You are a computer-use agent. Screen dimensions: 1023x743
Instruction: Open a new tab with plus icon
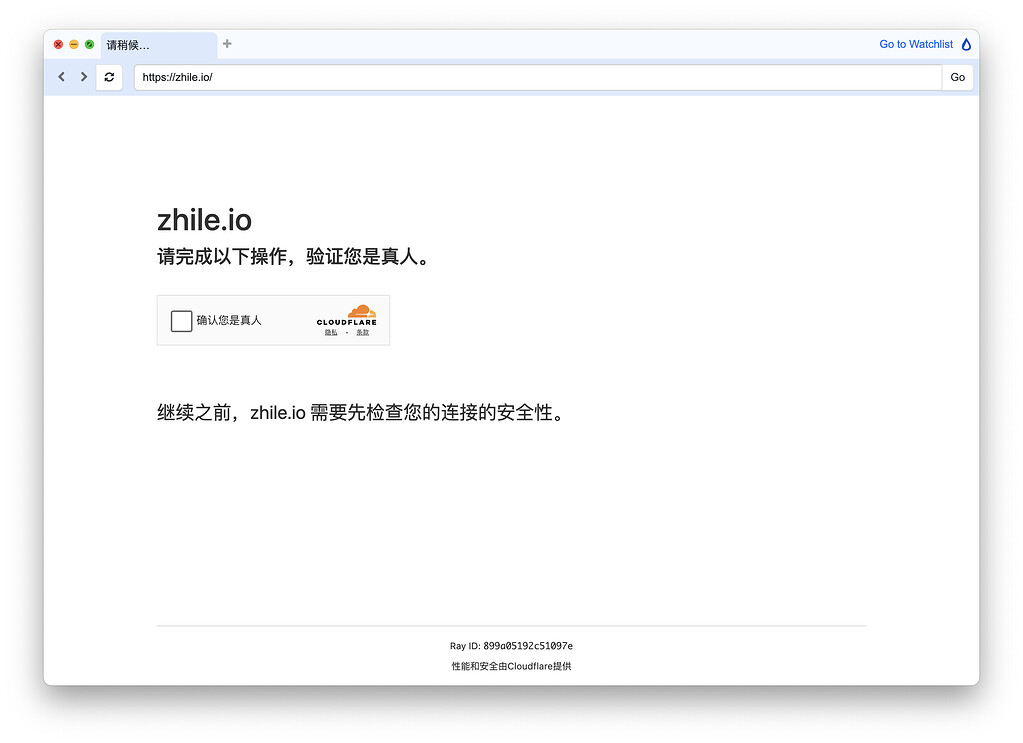click(x=227, y=44)
